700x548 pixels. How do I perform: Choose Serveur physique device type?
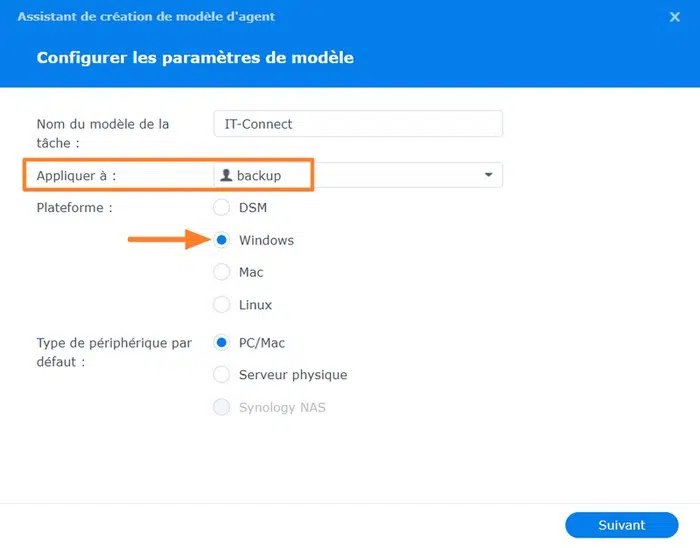click(222, 375)
